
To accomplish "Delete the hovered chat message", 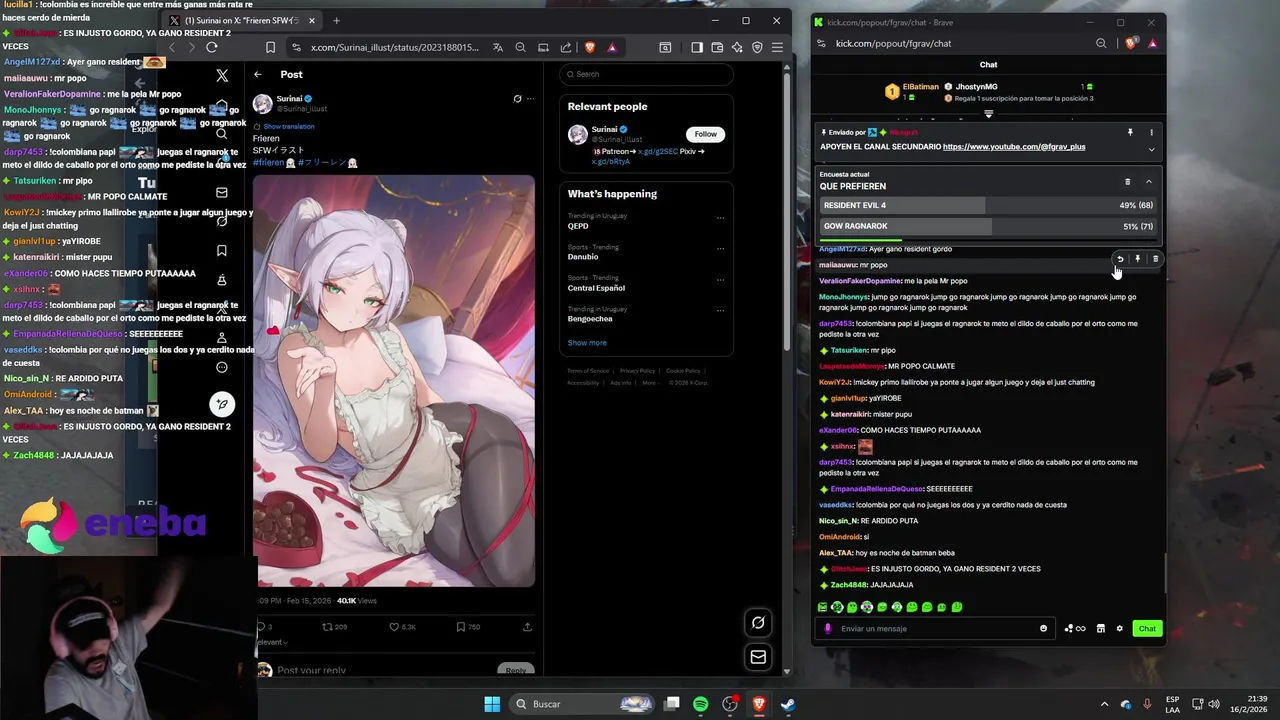I will tap(1155, 259).
